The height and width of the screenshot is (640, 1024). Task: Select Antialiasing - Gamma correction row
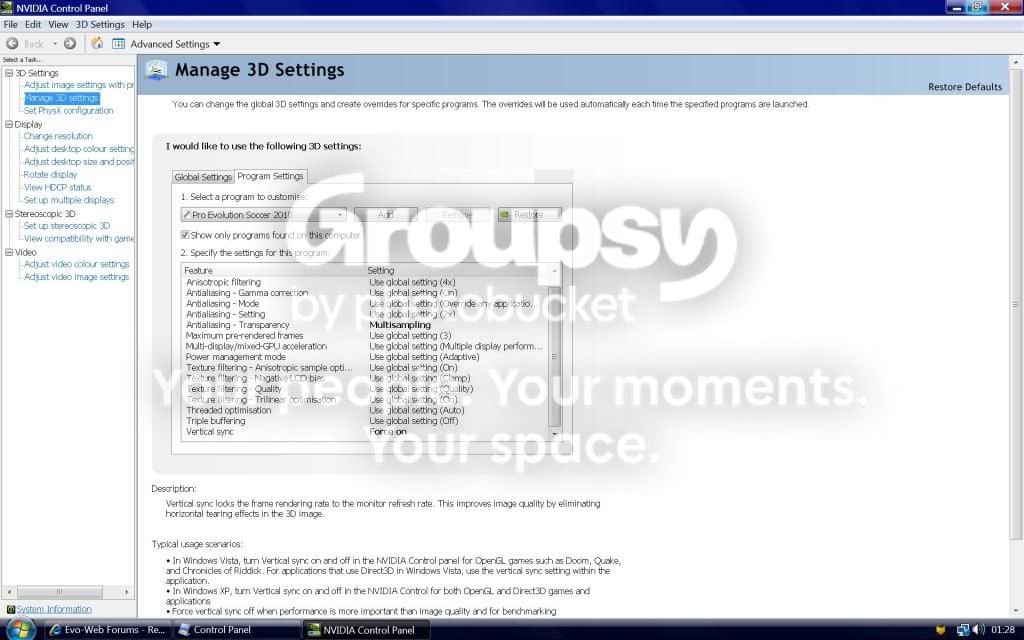tap(364, 293)
